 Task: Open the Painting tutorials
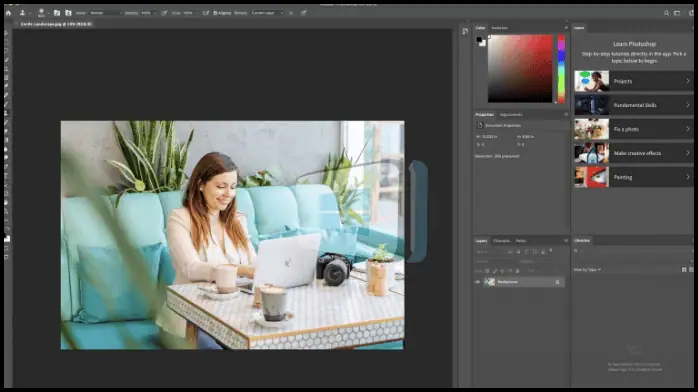coord(633,177)
